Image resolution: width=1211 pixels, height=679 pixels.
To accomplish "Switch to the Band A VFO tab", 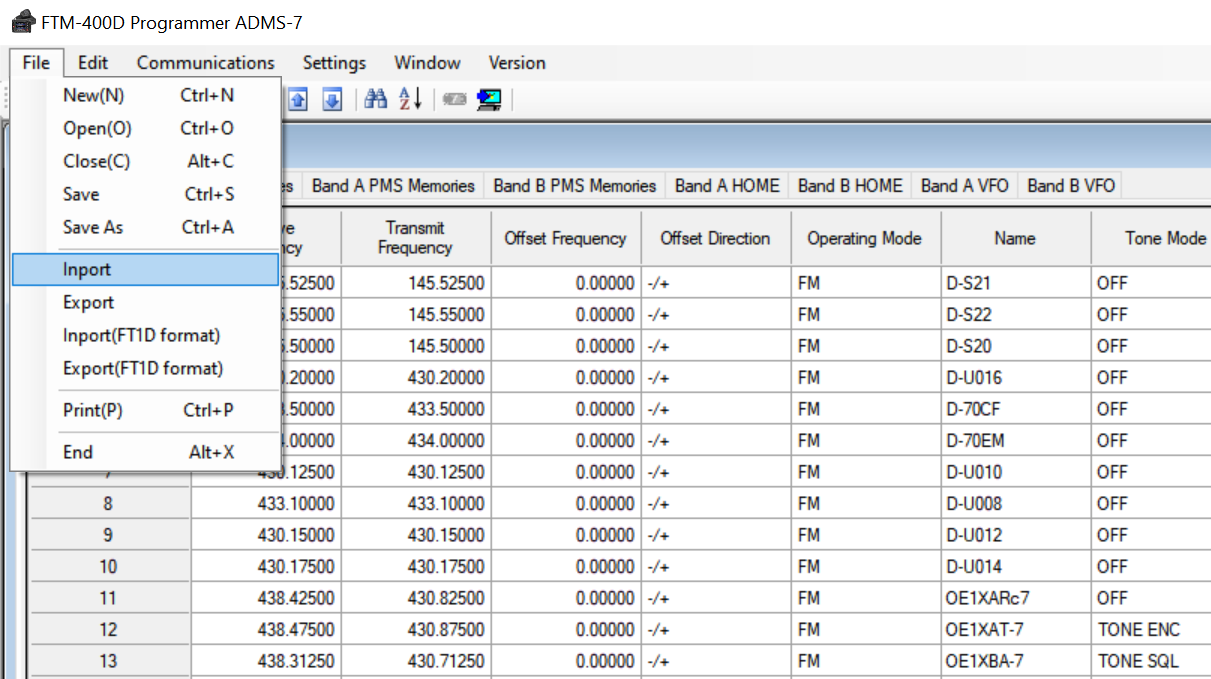I will [965, 185].
